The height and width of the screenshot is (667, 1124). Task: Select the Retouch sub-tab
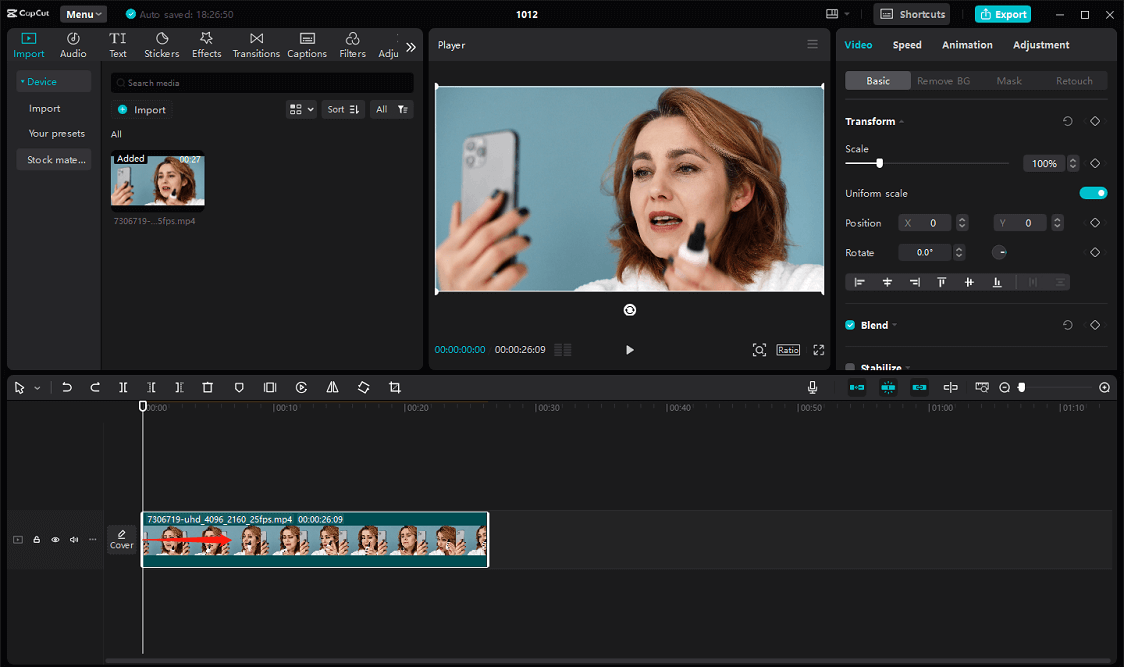tap(1074, 81)
